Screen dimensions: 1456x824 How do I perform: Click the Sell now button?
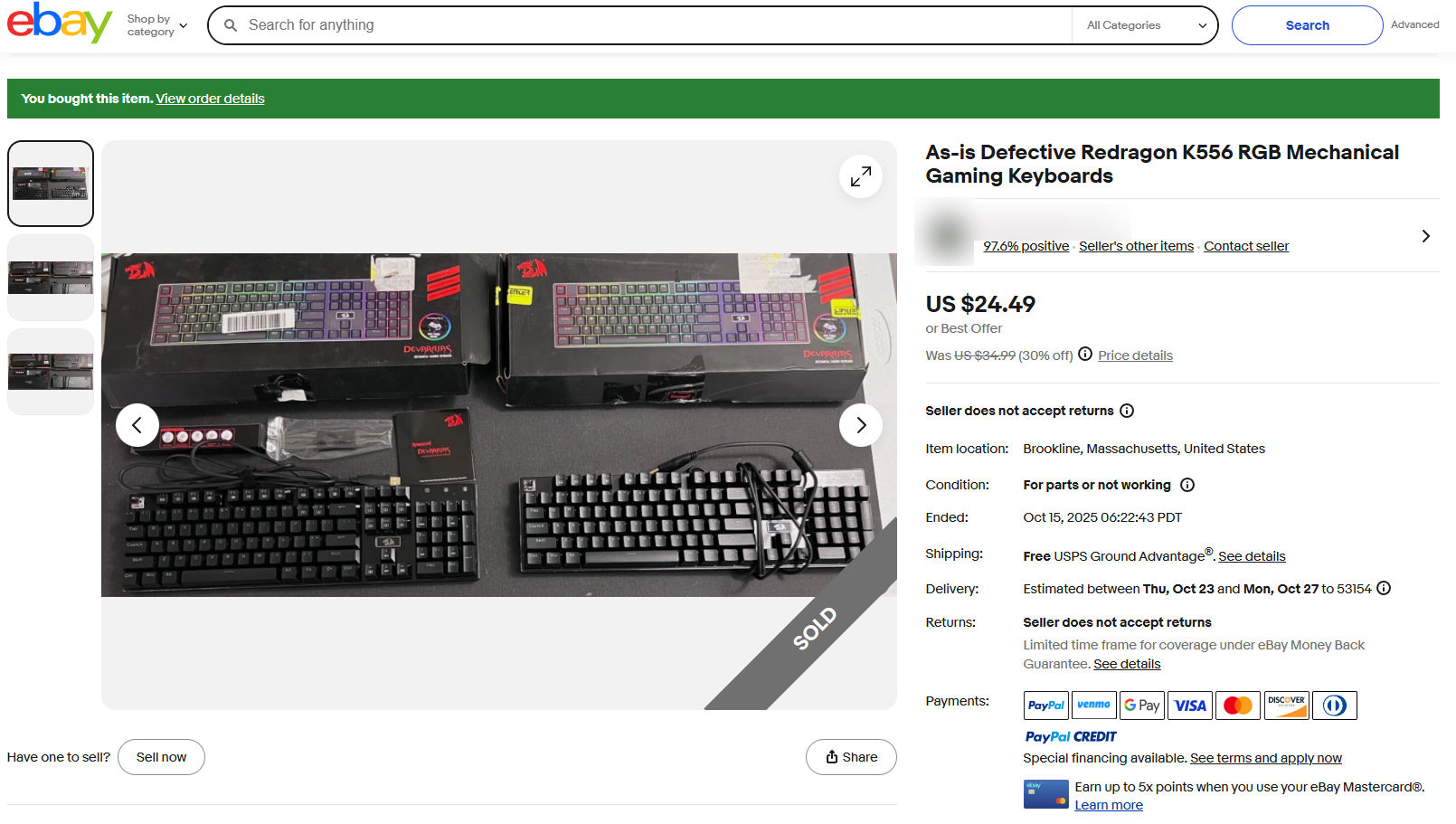tap(161, 757)
